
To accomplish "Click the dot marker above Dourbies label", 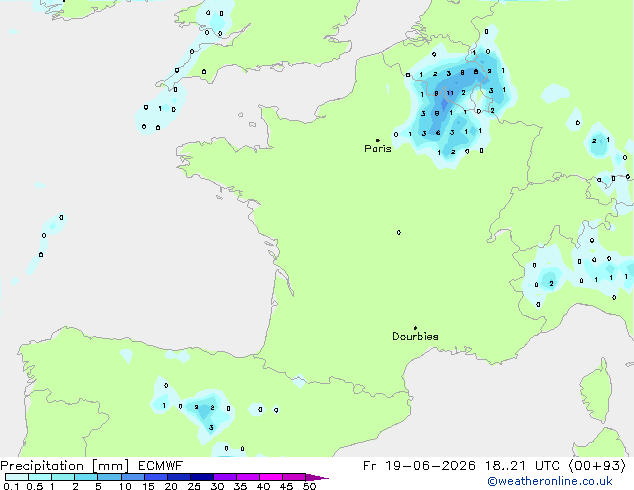I will [415, 328].
